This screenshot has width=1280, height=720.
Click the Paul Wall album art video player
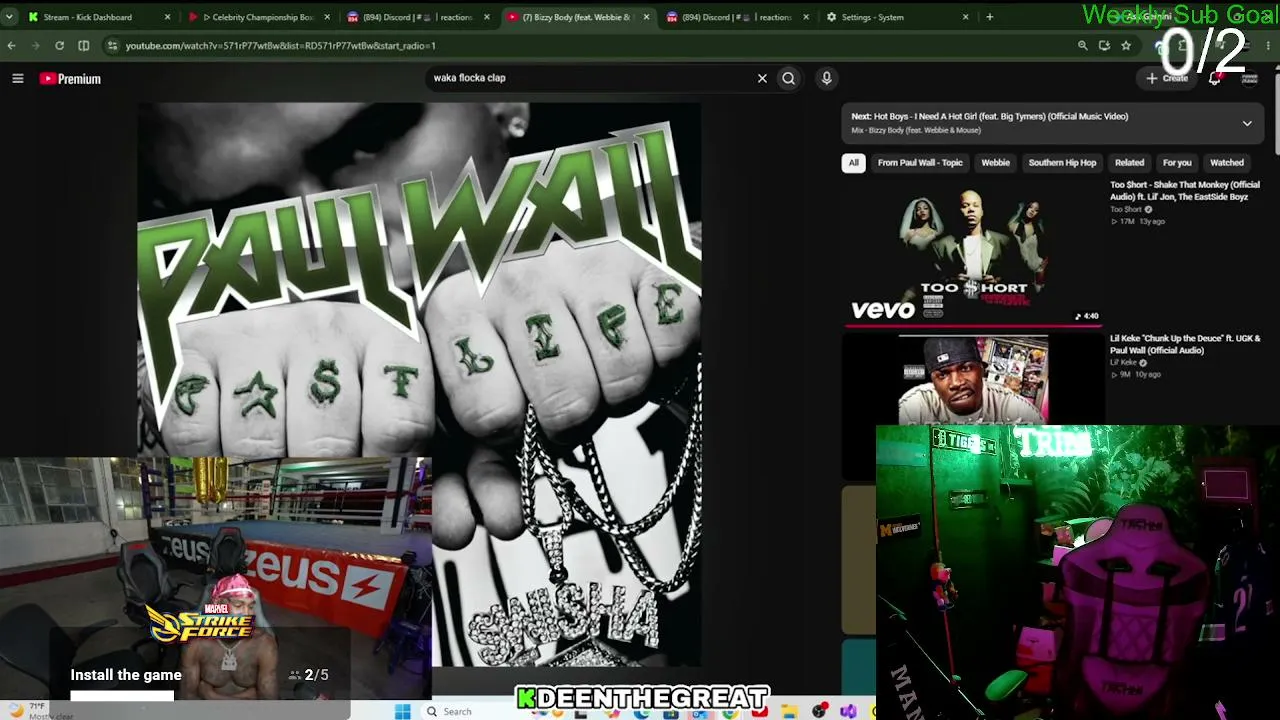419,384
